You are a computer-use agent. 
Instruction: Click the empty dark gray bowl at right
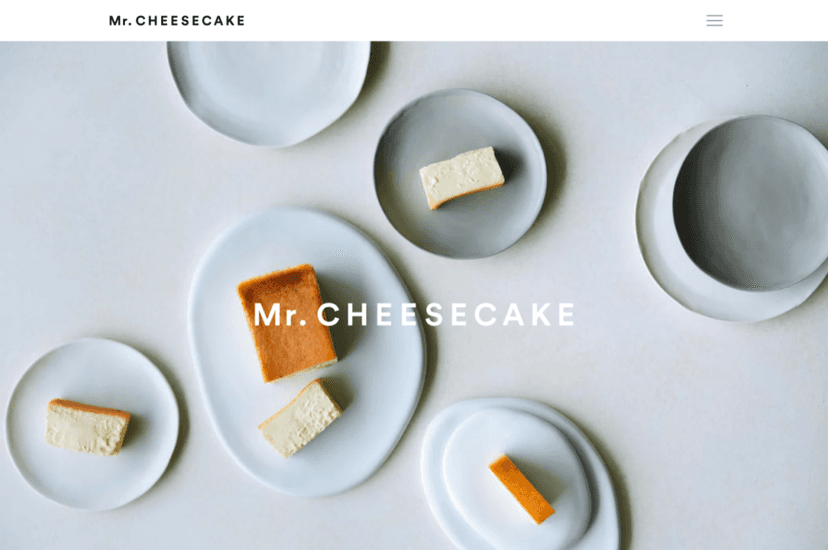[752, 203]
